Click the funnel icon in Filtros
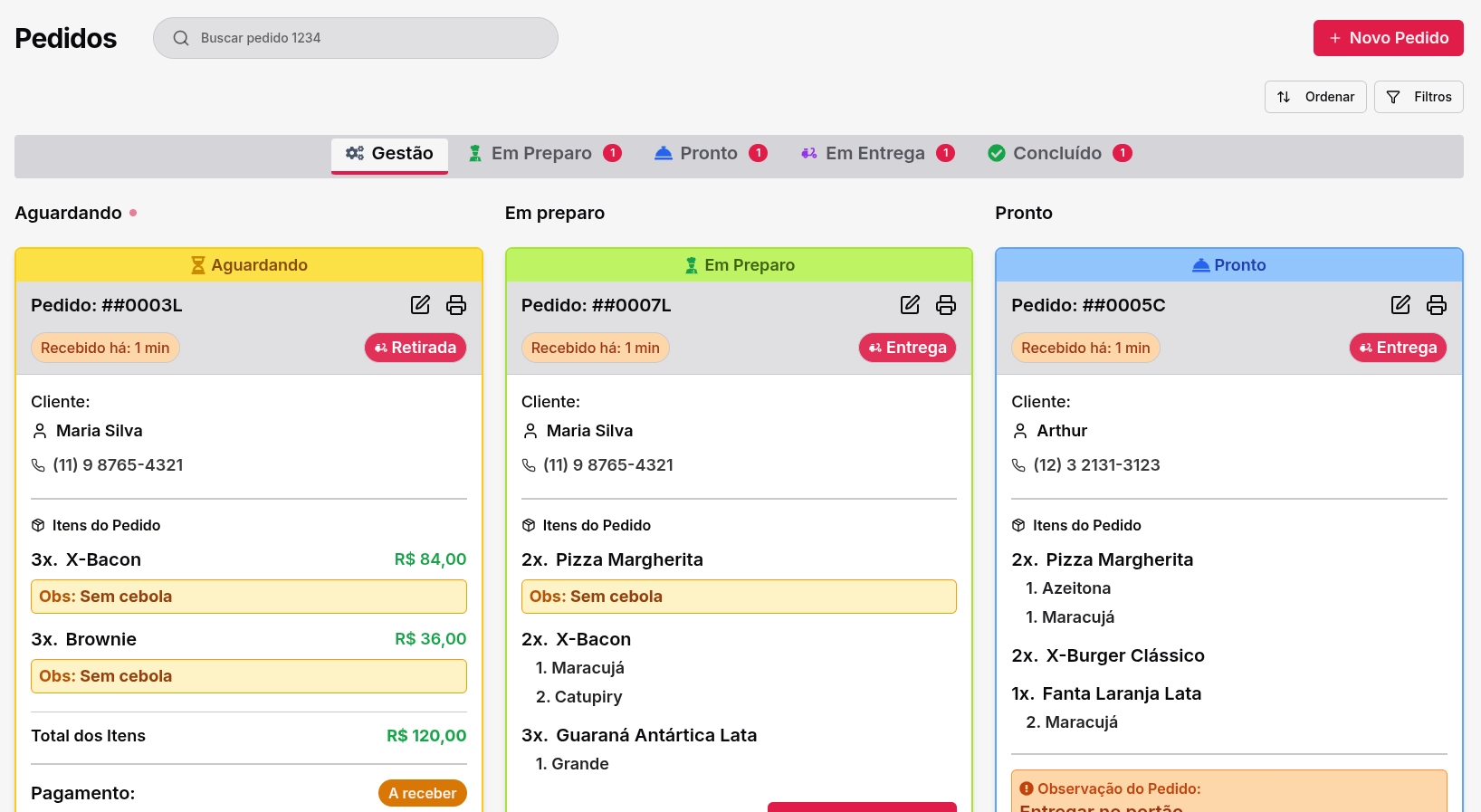 1393,97
